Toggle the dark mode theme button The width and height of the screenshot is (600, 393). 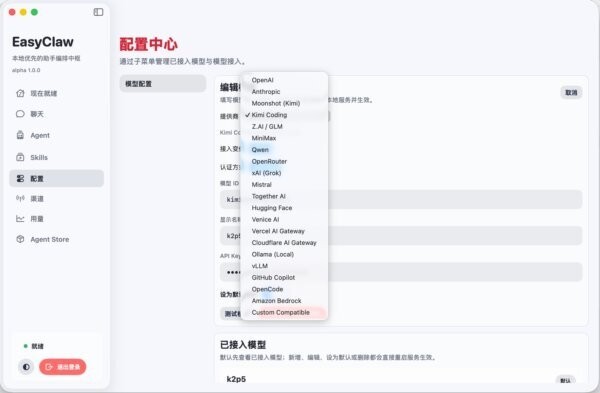pos(26,367)
